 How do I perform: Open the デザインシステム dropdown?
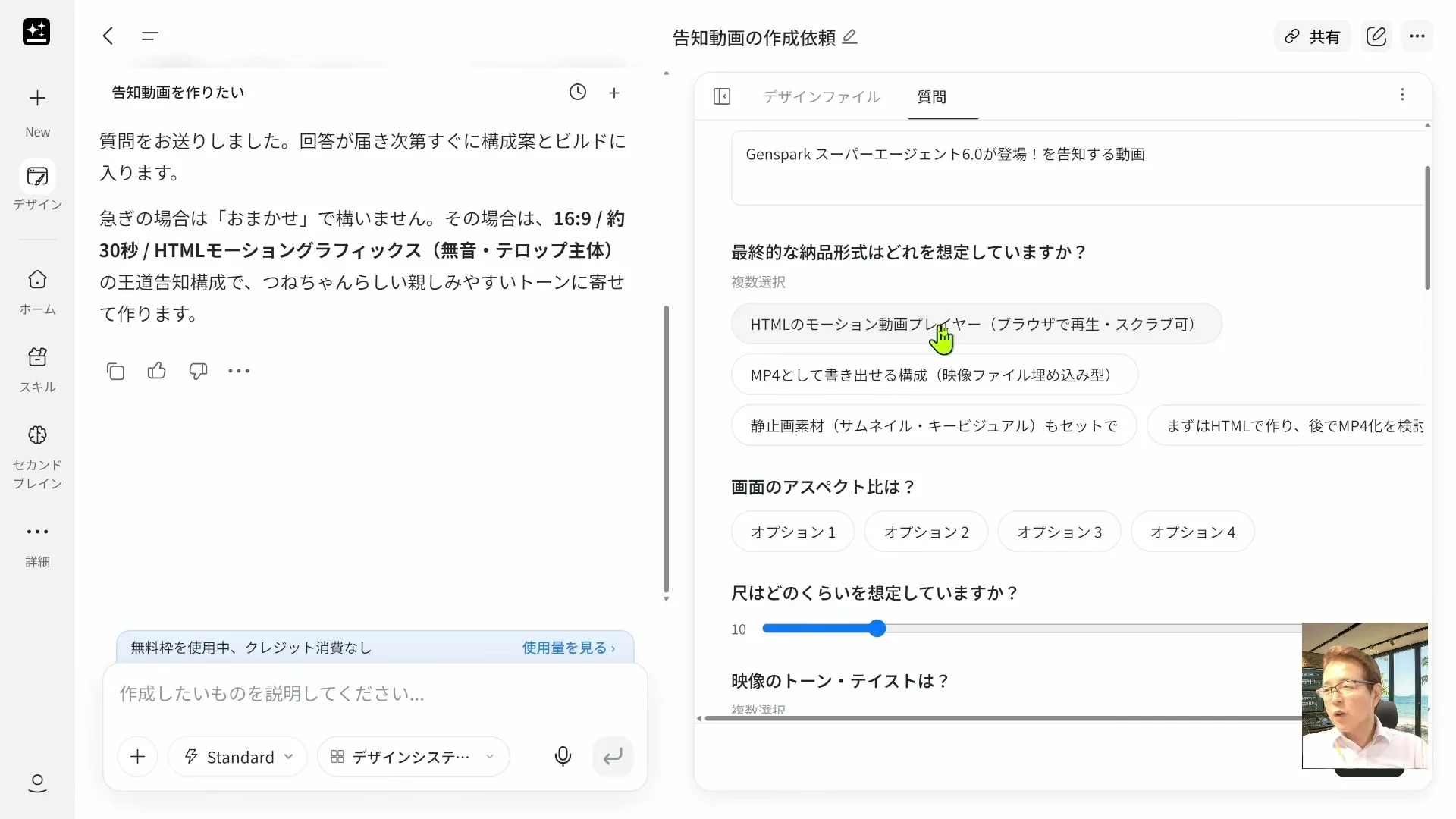point(413,756)
